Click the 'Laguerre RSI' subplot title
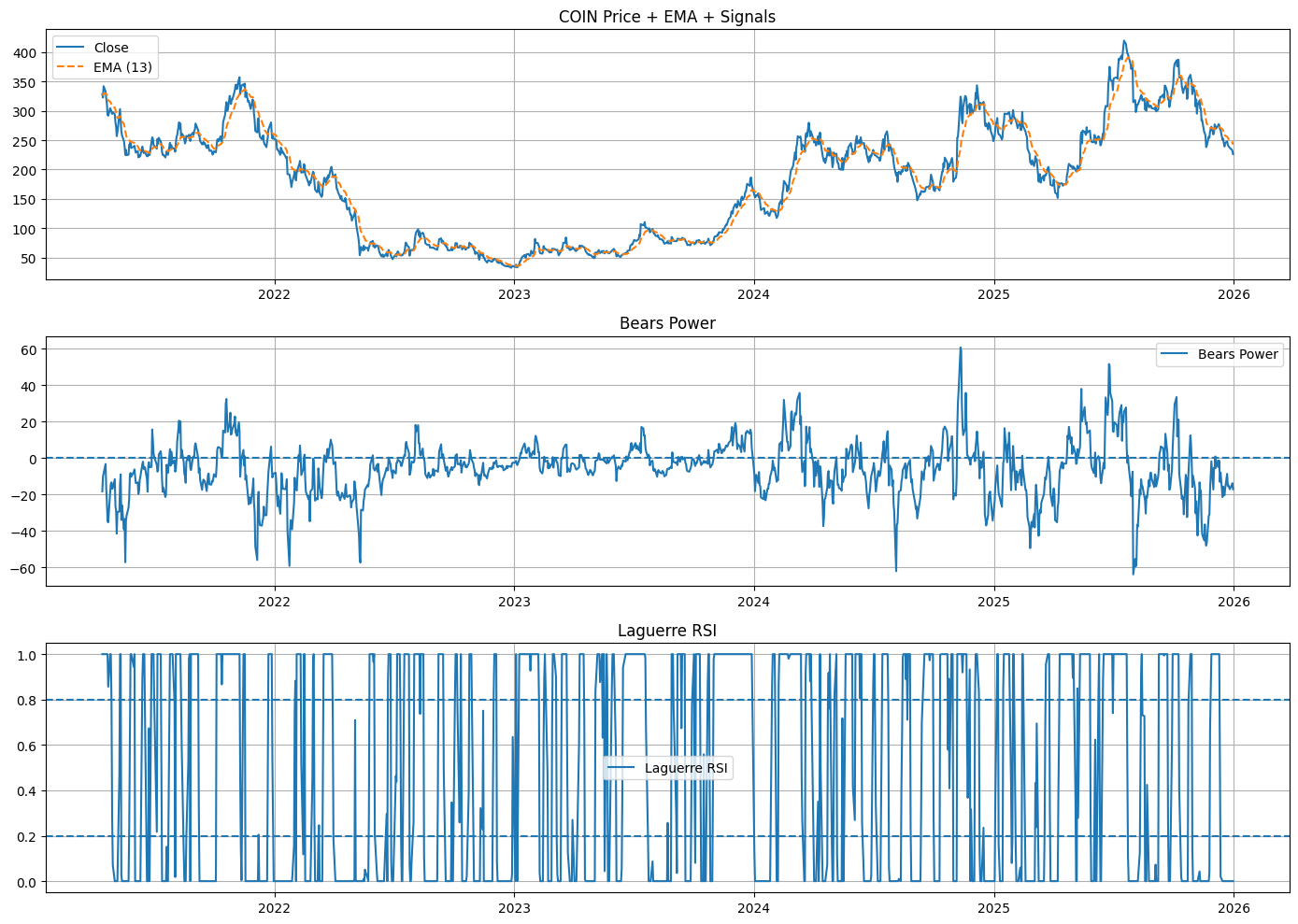Screen dimensions: 1298x924 [x=667, y=631]
